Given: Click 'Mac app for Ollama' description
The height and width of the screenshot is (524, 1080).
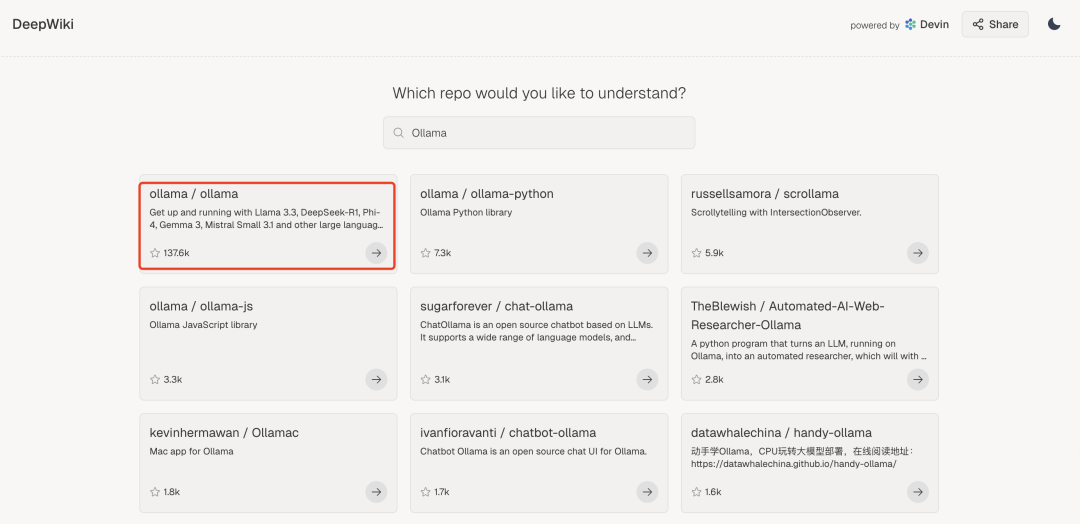Looking at the screenshot, I should (x=191, y=452).
